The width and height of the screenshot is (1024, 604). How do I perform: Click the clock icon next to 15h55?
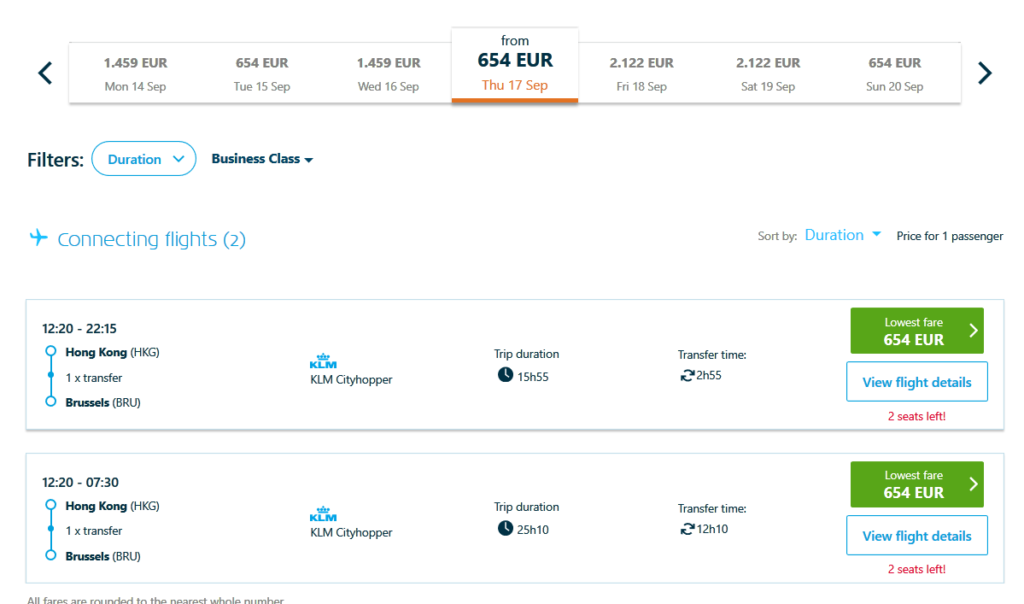(x=505, y=375)
